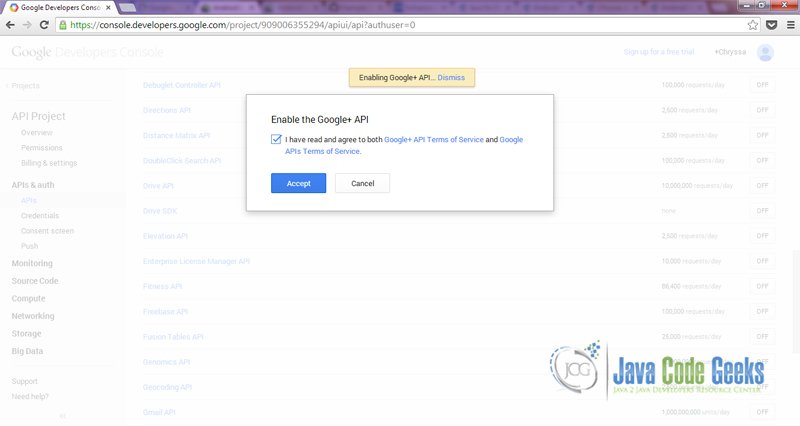Click the Cancel button in the dialog
This screenshot has width=800, height=426.
pyautogui.click(x=363, y=183)
